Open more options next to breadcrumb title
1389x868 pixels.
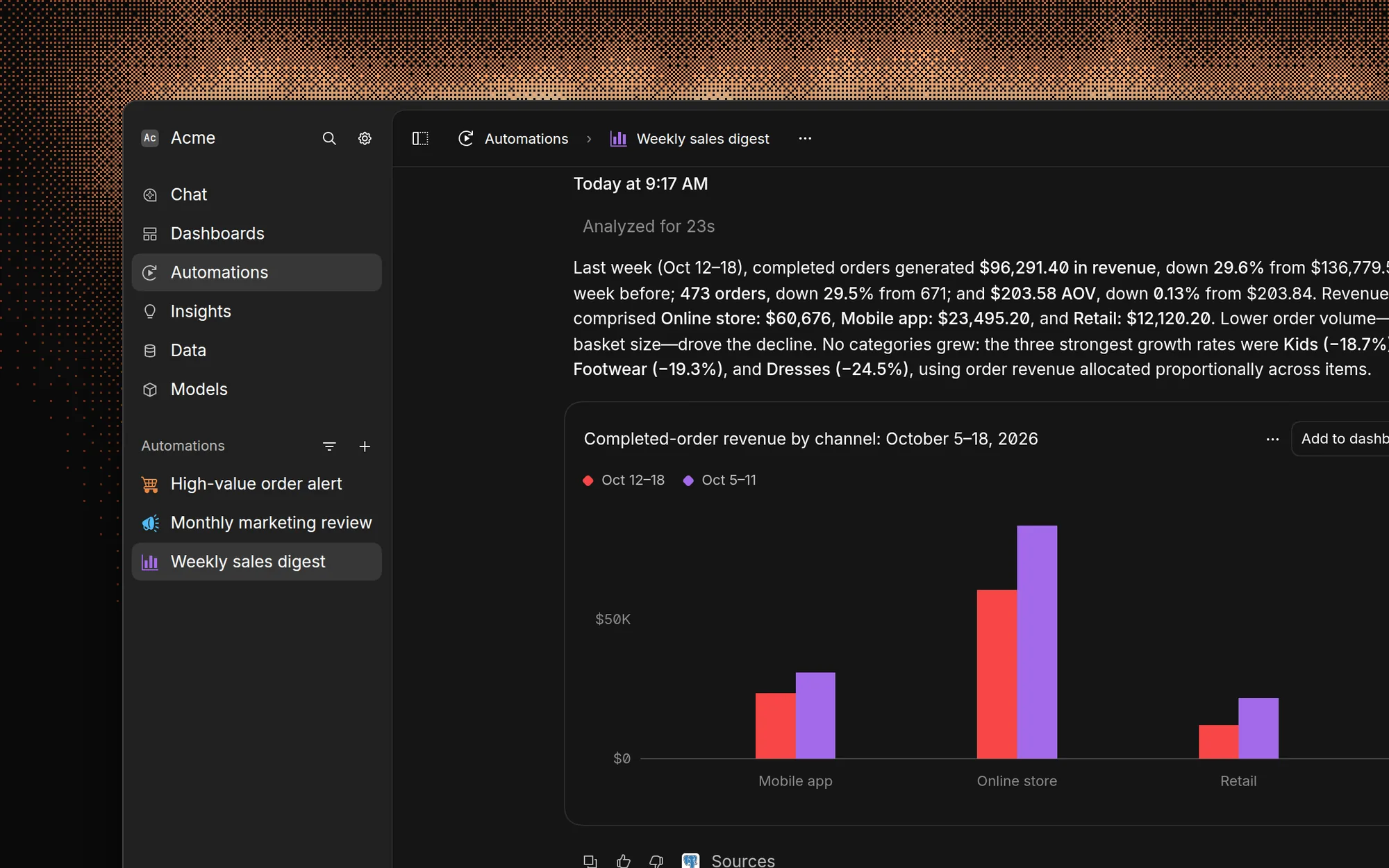[x=805, y=138]
